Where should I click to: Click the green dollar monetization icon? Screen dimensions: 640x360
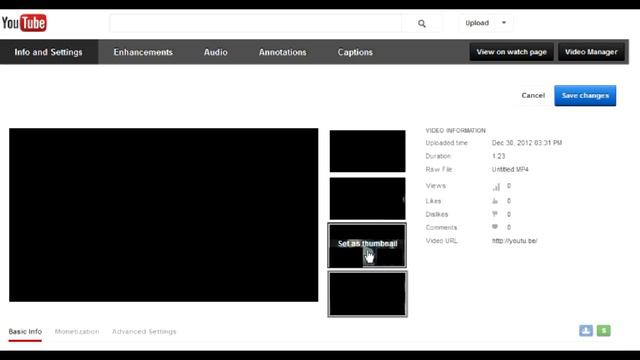pyautogui.click(x=604, y=331)
